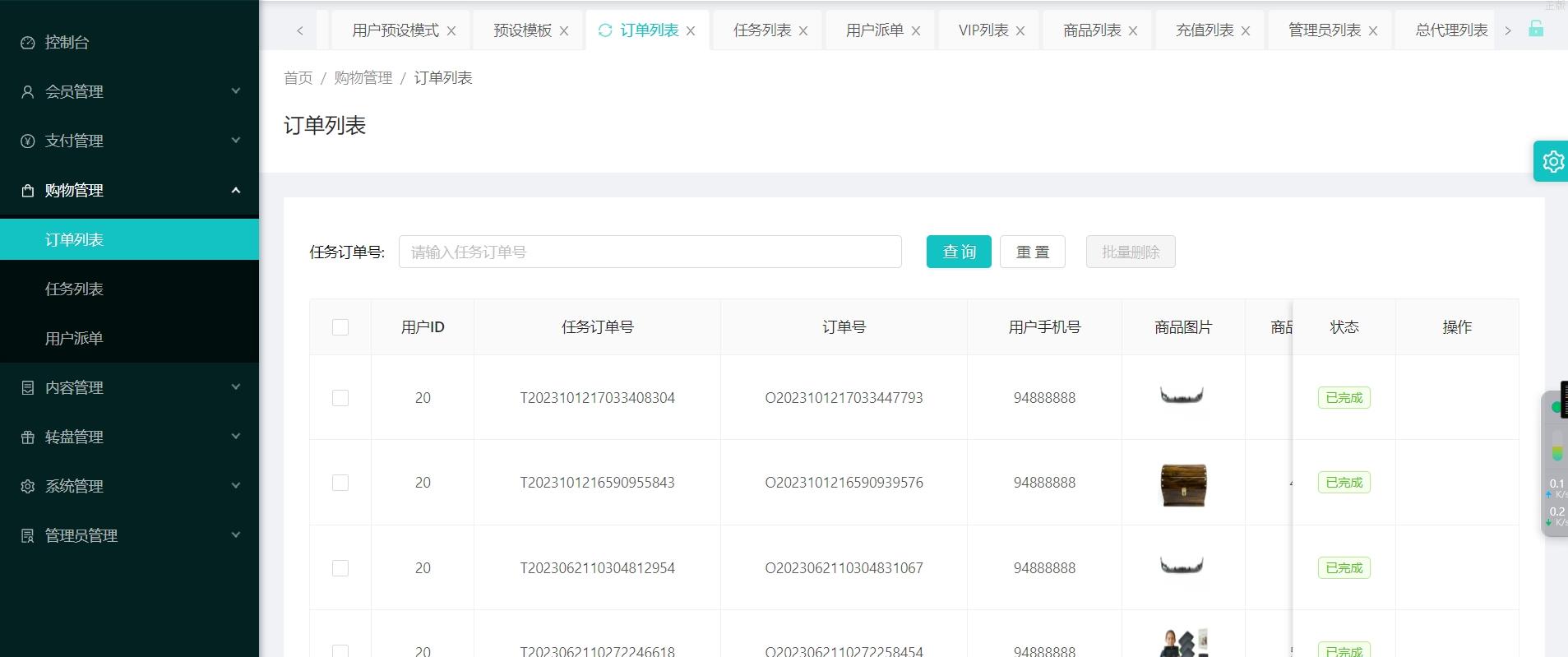
Task: Click the green lock icon at top right
Action: pos(1535,30)
